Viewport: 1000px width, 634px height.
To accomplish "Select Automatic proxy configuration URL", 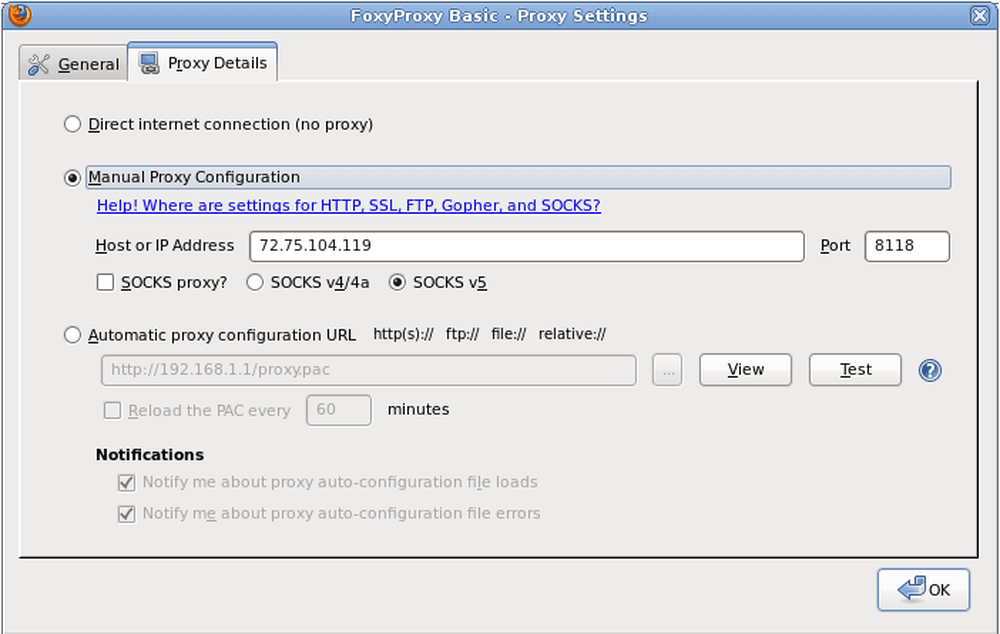I will tap(72, 334).
